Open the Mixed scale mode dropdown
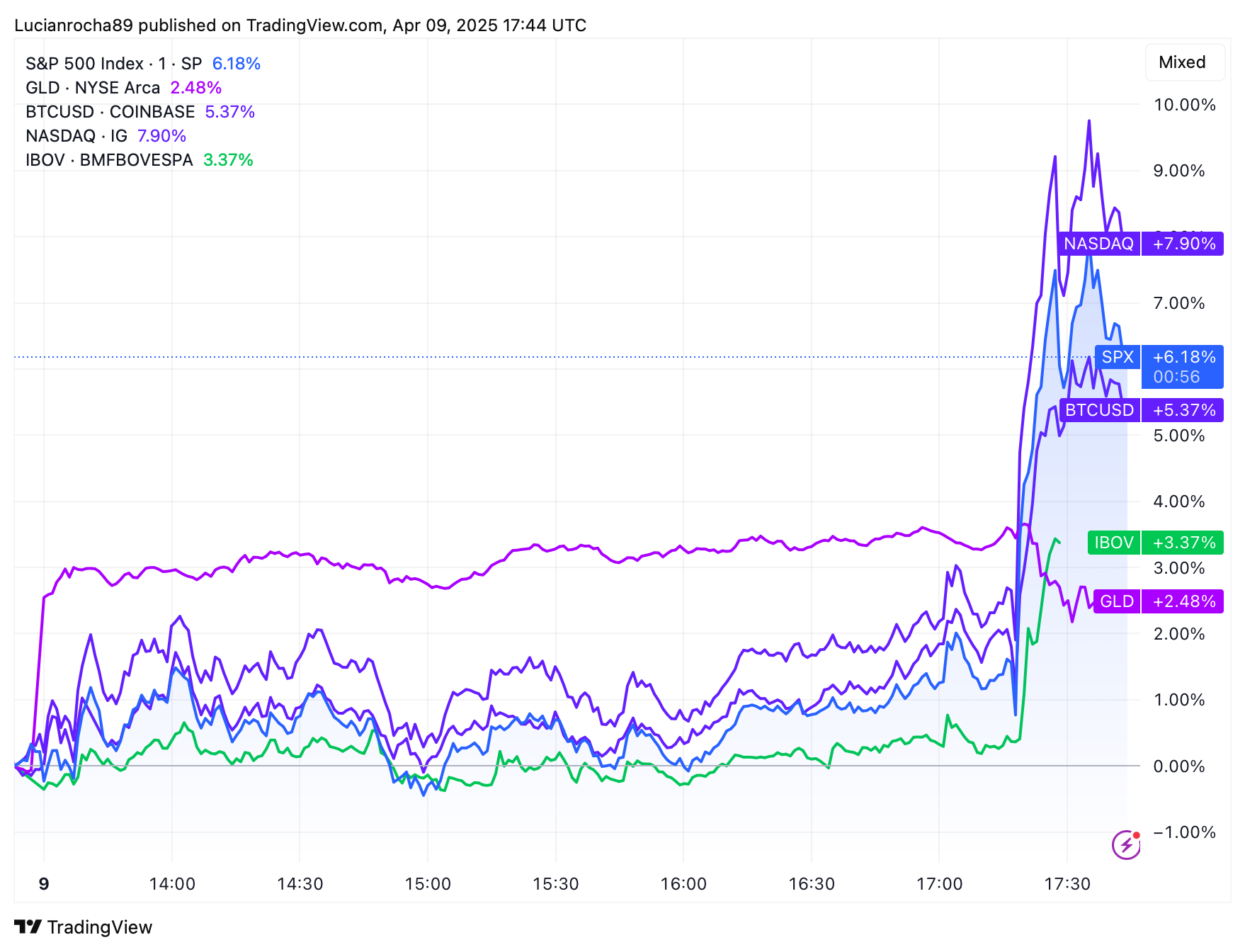This screenshot has height=952, width=1245. pyautogui.click(x=1182, y=62)
